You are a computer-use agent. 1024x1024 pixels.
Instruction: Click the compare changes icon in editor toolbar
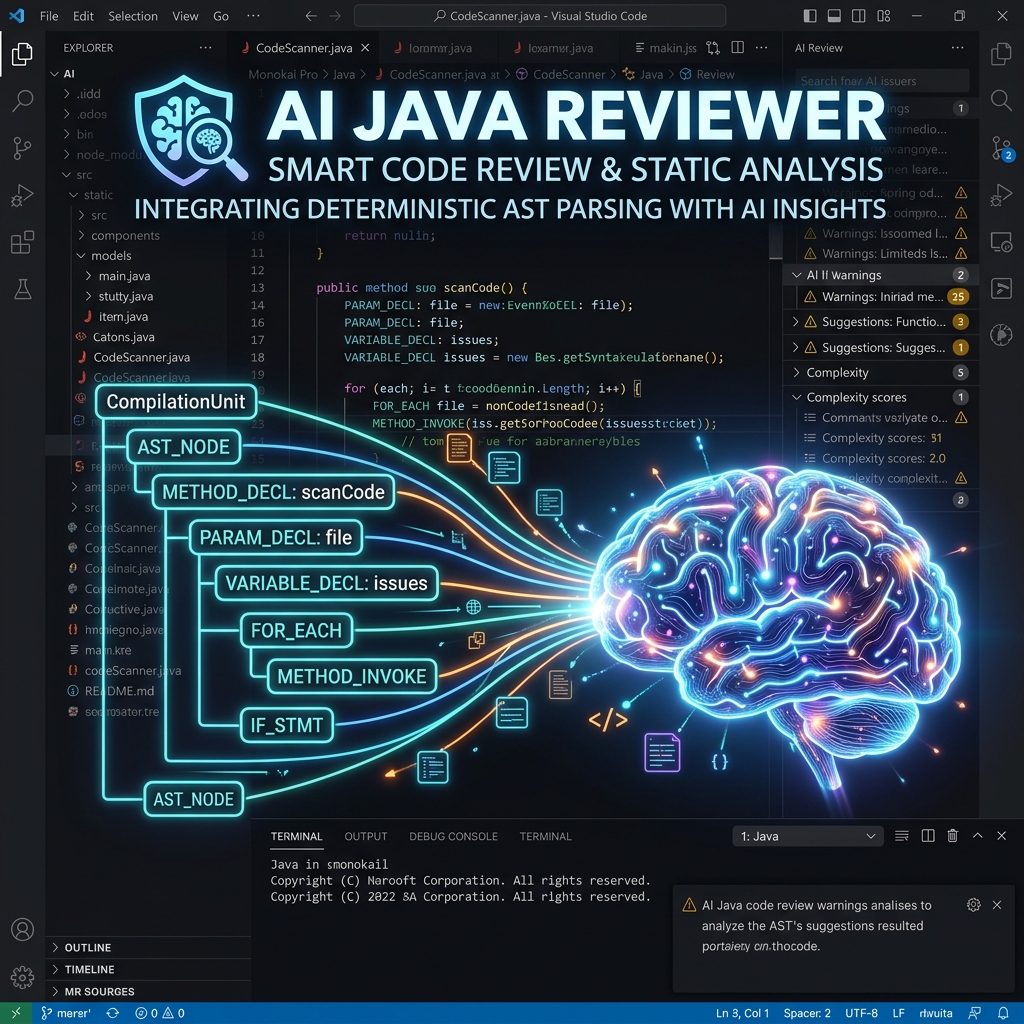tap(713, 48)
